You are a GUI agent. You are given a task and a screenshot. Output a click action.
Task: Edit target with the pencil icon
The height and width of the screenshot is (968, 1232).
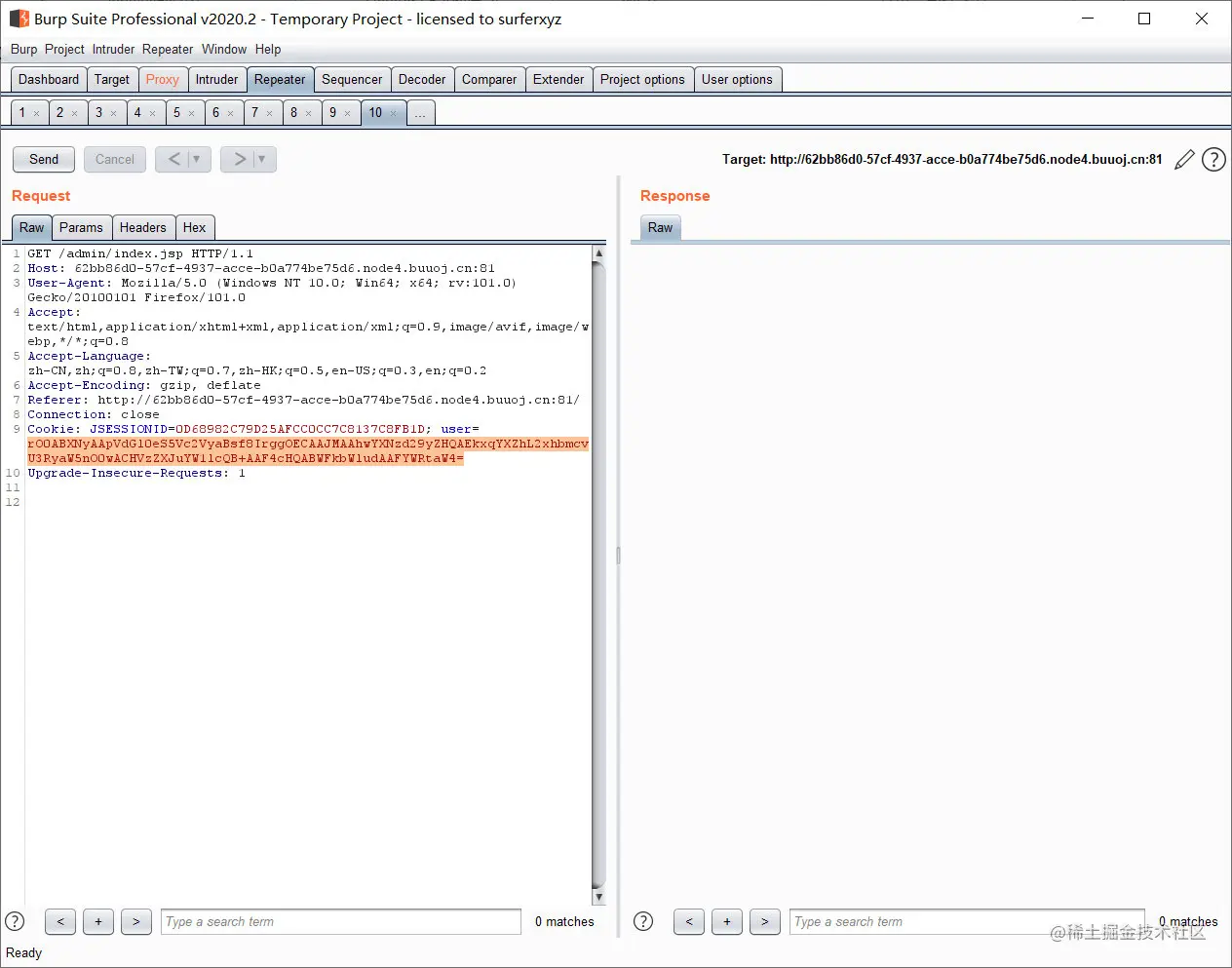pyautogui.click(x=1184, y=160)
